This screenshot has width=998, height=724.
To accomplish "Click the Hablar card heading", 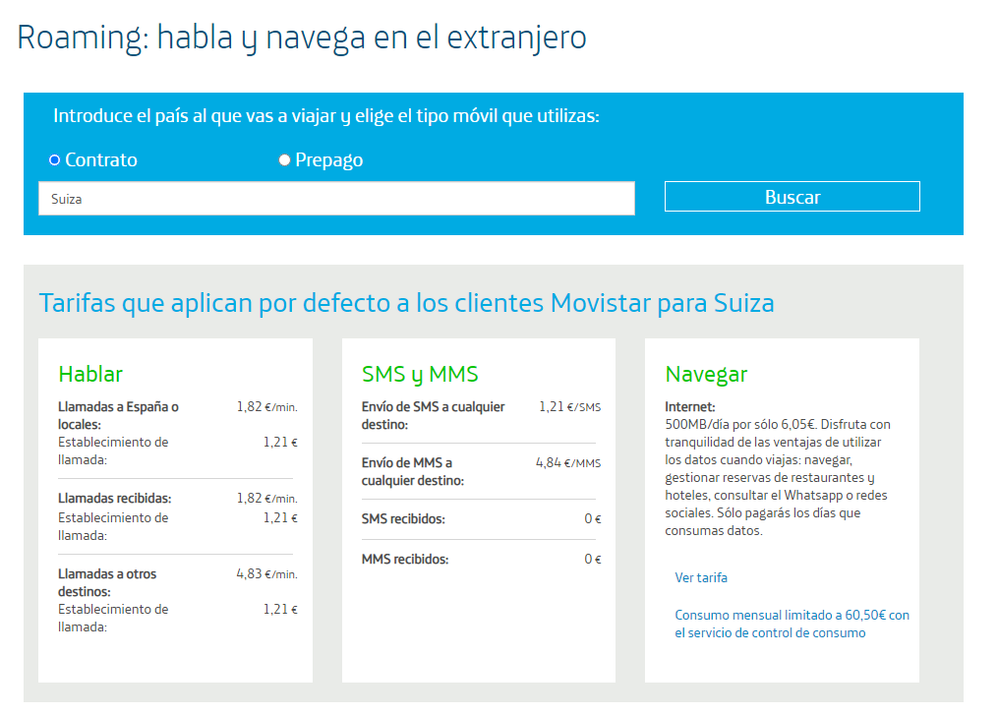I will coord(89,375).
